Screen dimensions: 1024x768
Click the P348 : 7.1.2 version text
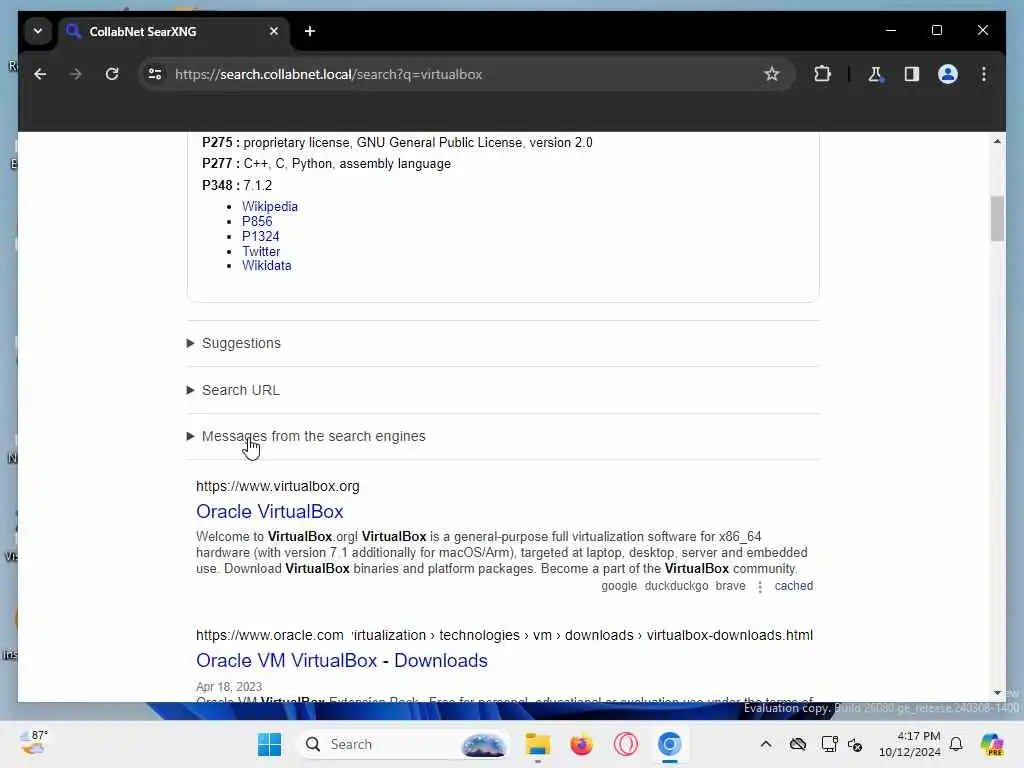(237, 185)
